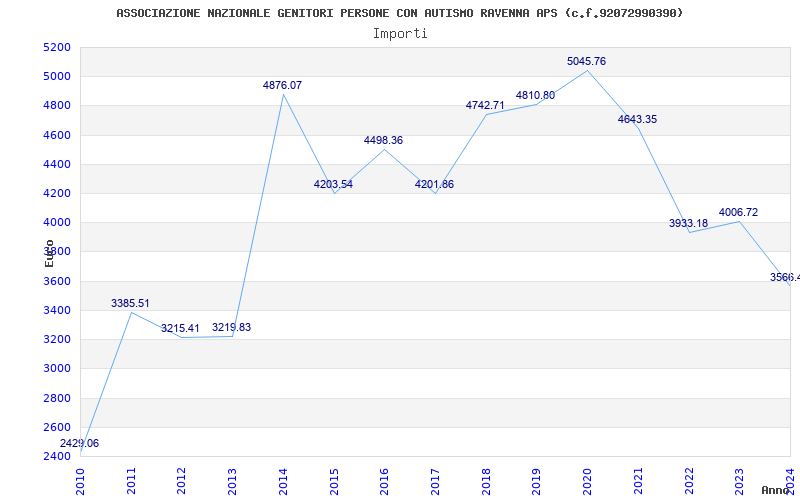Screen dimensions: 800x500
Task: Select data label 4201.86
Action: pos(434,185)
